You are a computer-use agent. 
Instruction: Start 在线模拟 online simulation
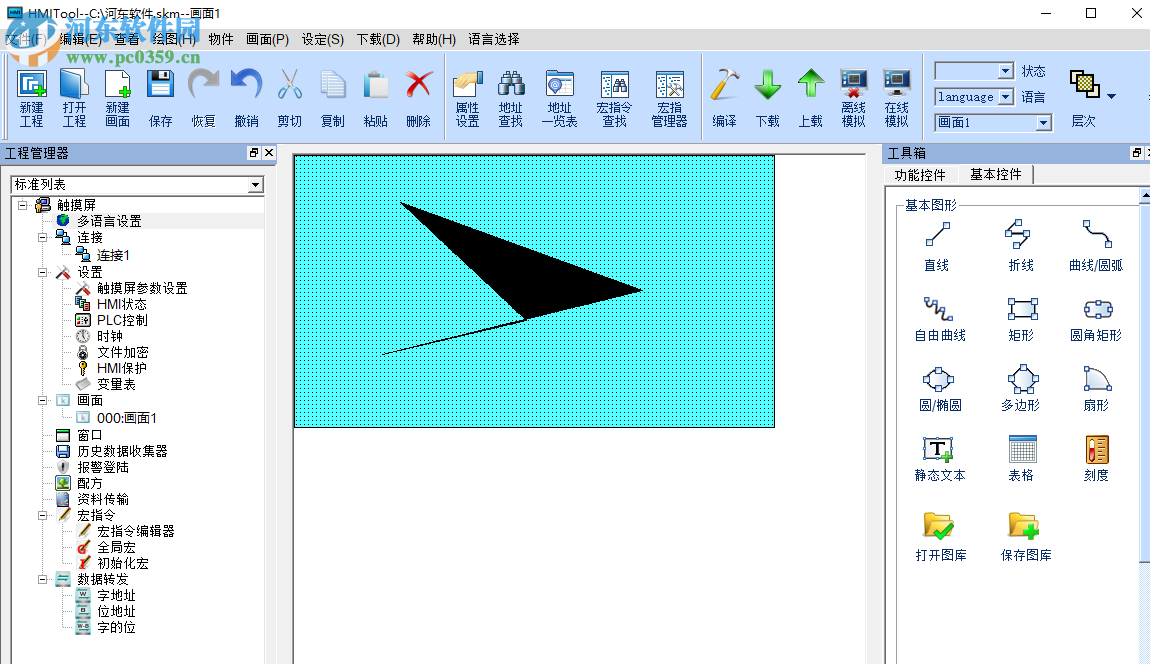click(896, 98)
